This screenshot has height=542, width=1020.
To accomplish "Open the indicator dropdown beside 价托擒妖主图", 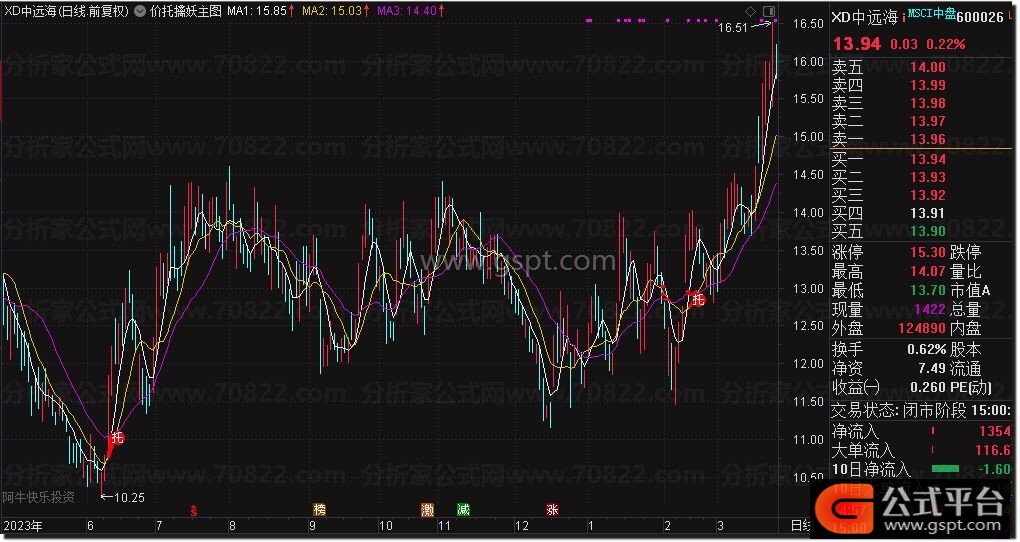I will click(x=140, y=12).
